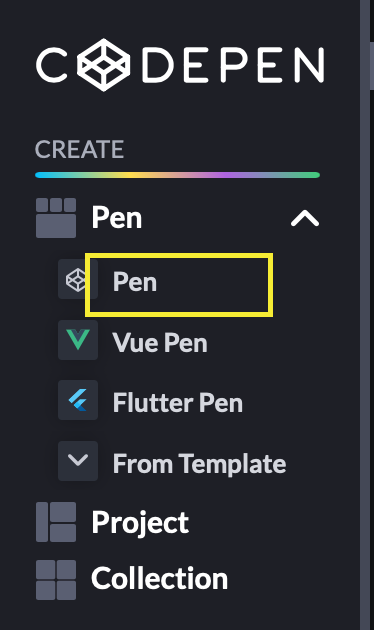Choose the Vue Pen option
374x630 pixels.
(160, 343)
